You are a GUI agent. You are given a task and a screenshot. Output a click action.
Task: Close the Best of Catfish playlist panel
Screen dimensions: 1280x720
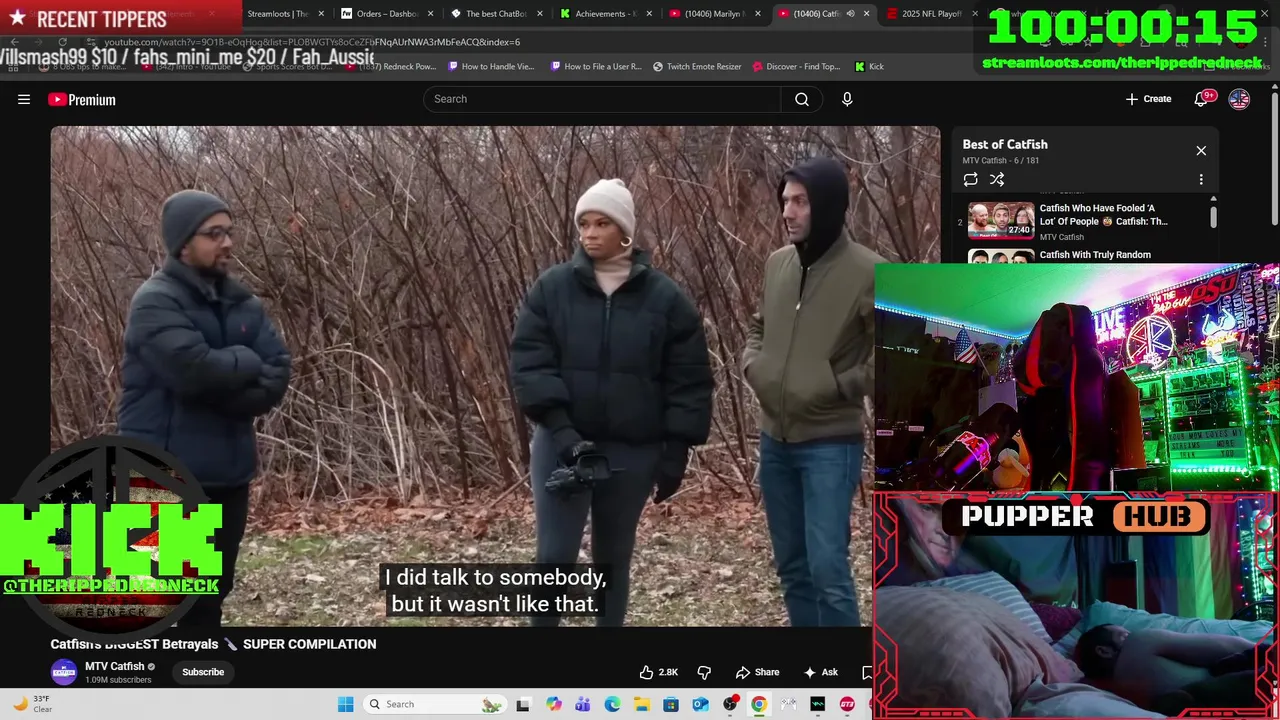pyautogui.click(x=1201, y=151)
